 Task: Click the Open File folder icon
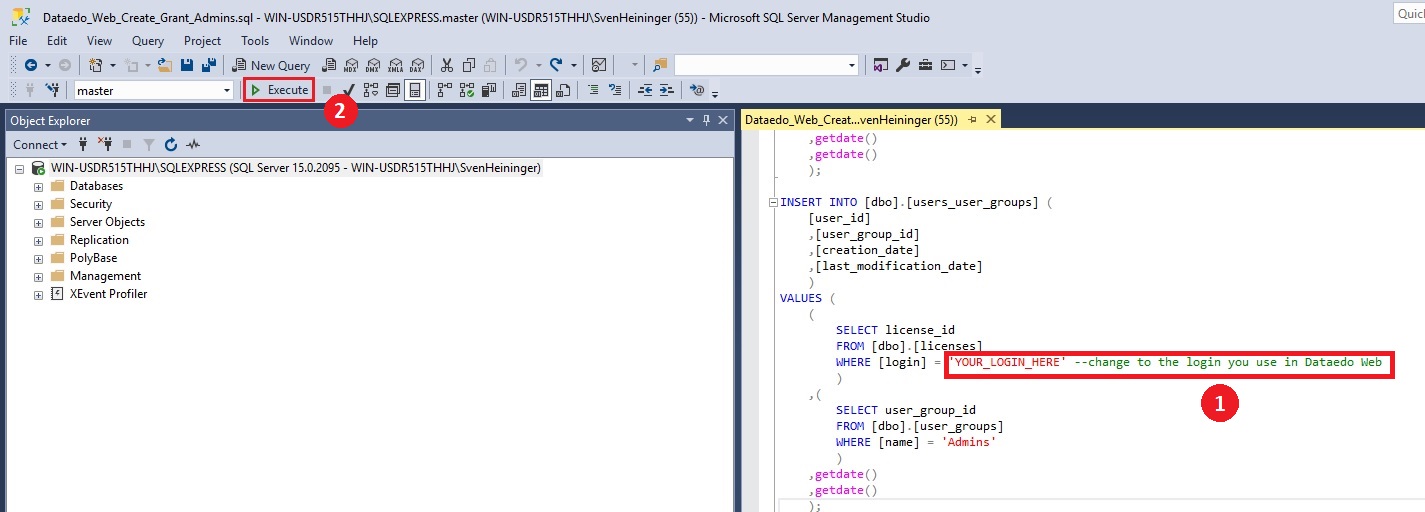pyautogui.click(x=165, y=65)
